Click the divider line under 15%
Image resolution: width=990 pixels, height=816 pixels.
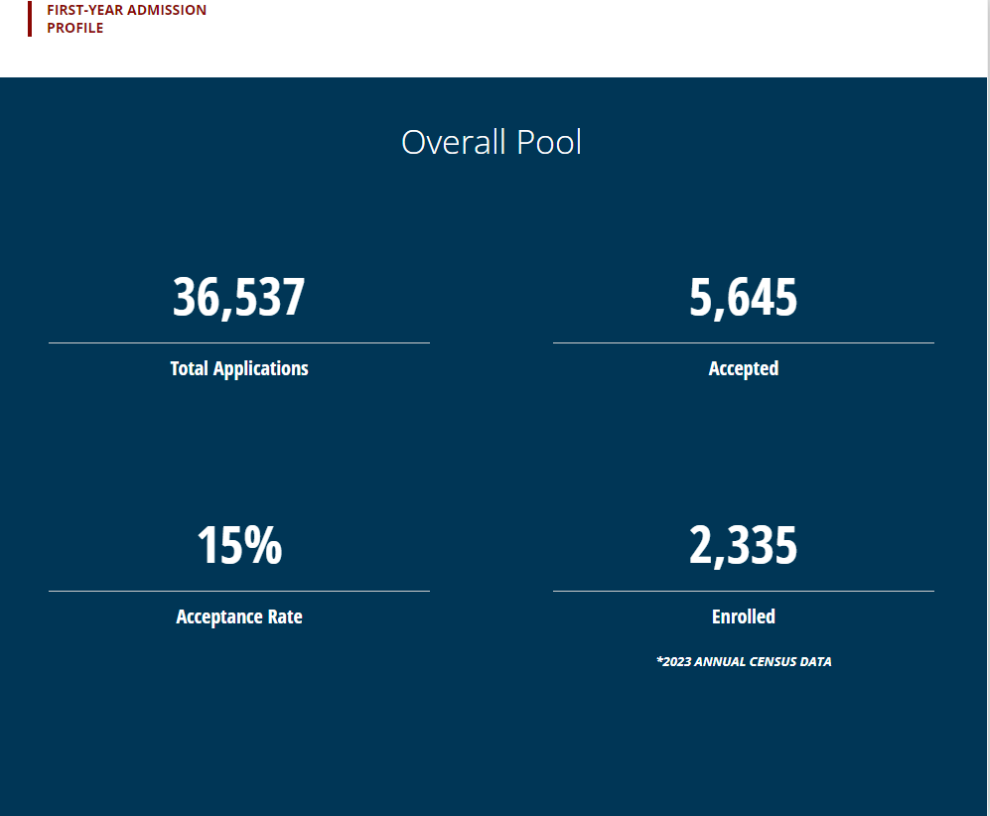pyautogui.click(x=239, y=591)
